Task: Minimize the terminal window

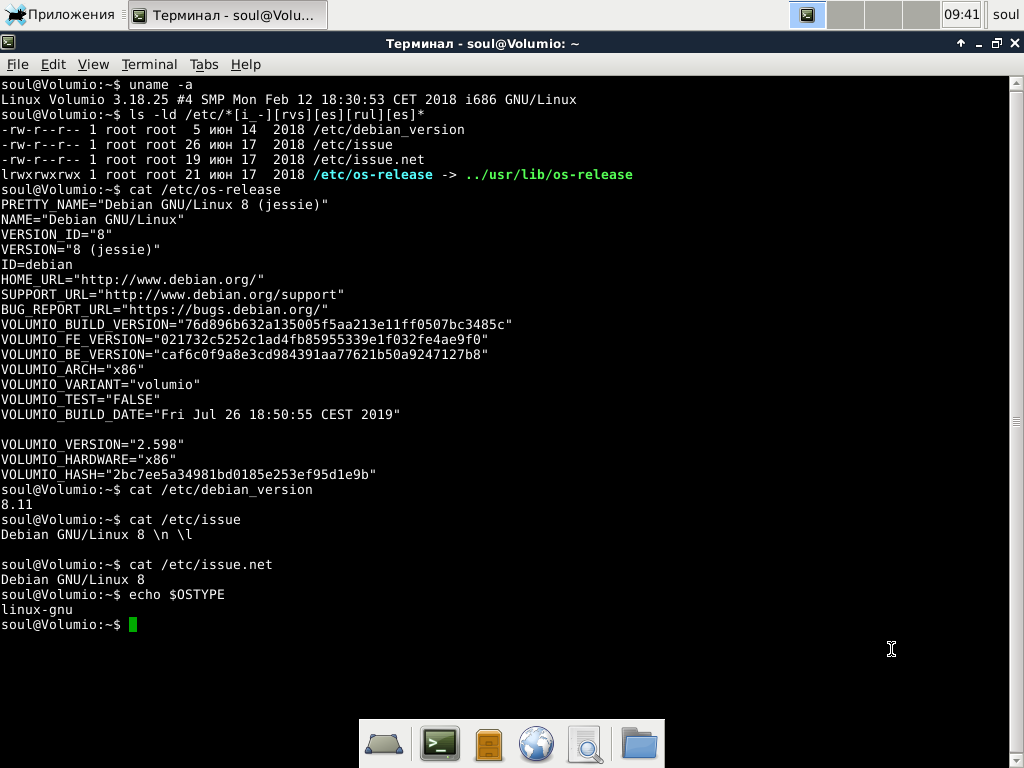Action: click(978, 44)
